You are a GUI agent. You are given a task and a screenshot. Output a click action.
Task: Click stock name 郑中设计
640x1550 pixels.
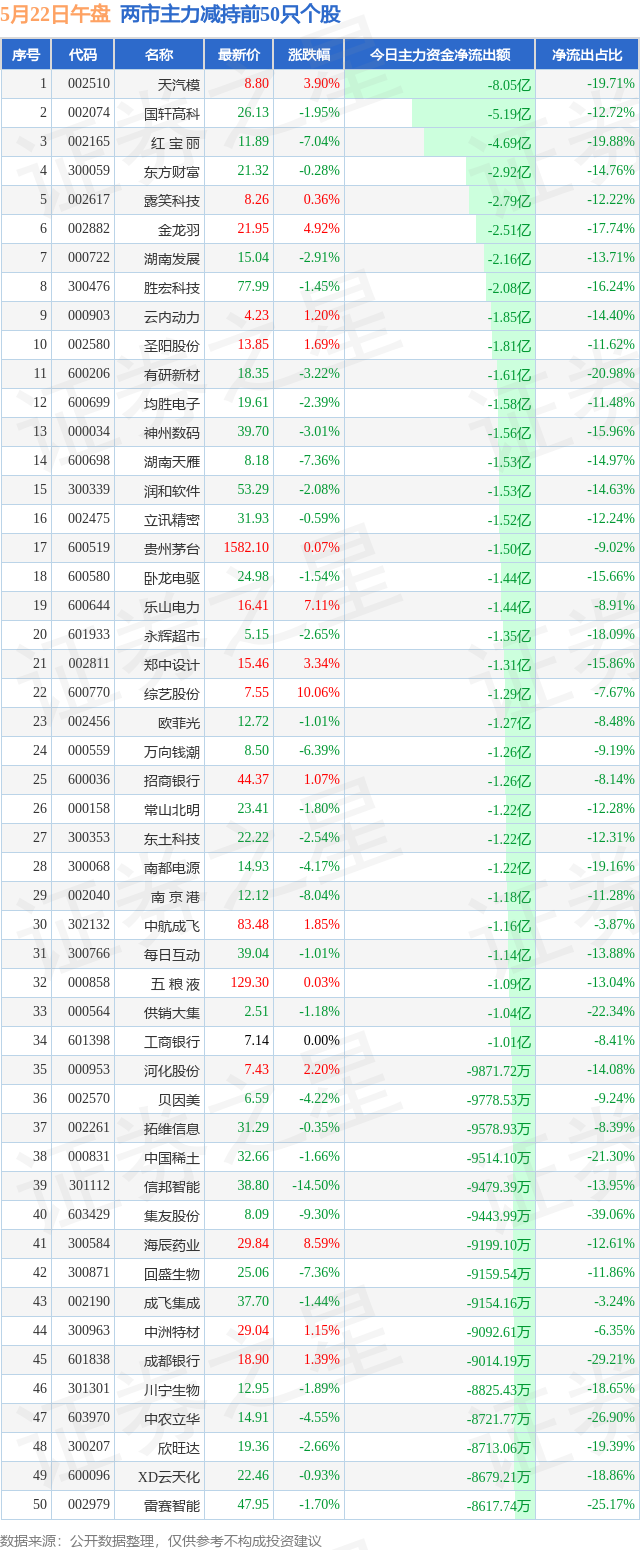[x=172, y=664]
